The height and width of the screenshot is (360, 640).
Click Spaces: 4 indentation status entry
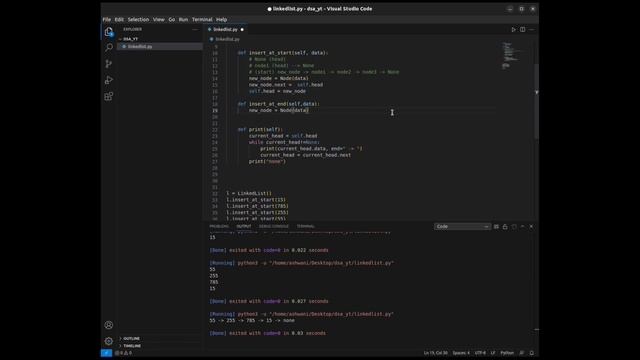click(461, 353)
